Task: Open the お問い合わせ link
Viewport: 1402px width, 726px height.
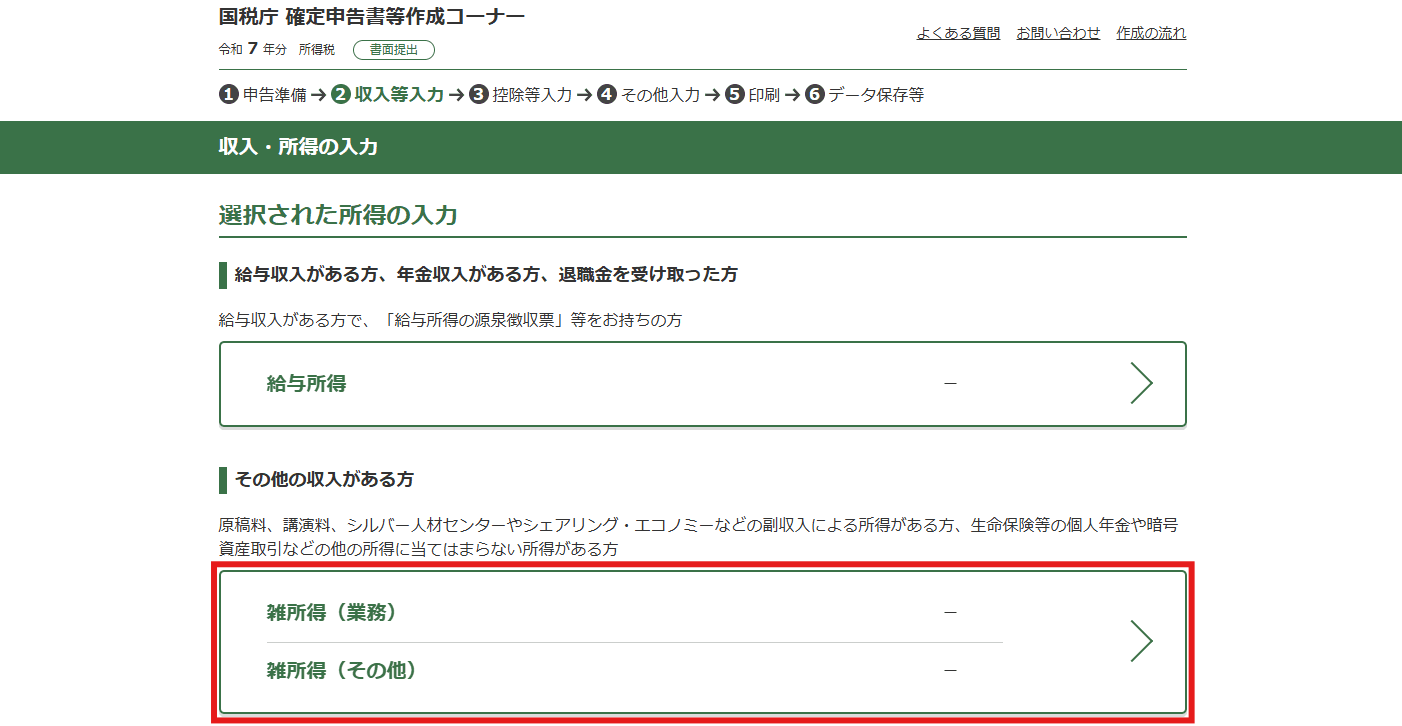Action: pos(1059,32)
